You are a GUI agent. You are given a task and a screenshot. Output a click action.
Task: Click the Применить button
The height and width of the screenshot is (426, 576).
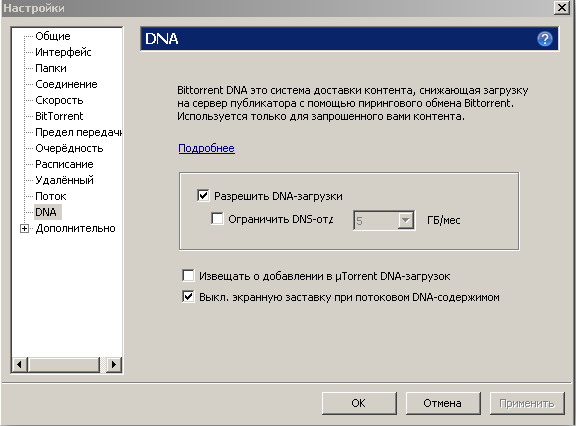click(527, 403)
